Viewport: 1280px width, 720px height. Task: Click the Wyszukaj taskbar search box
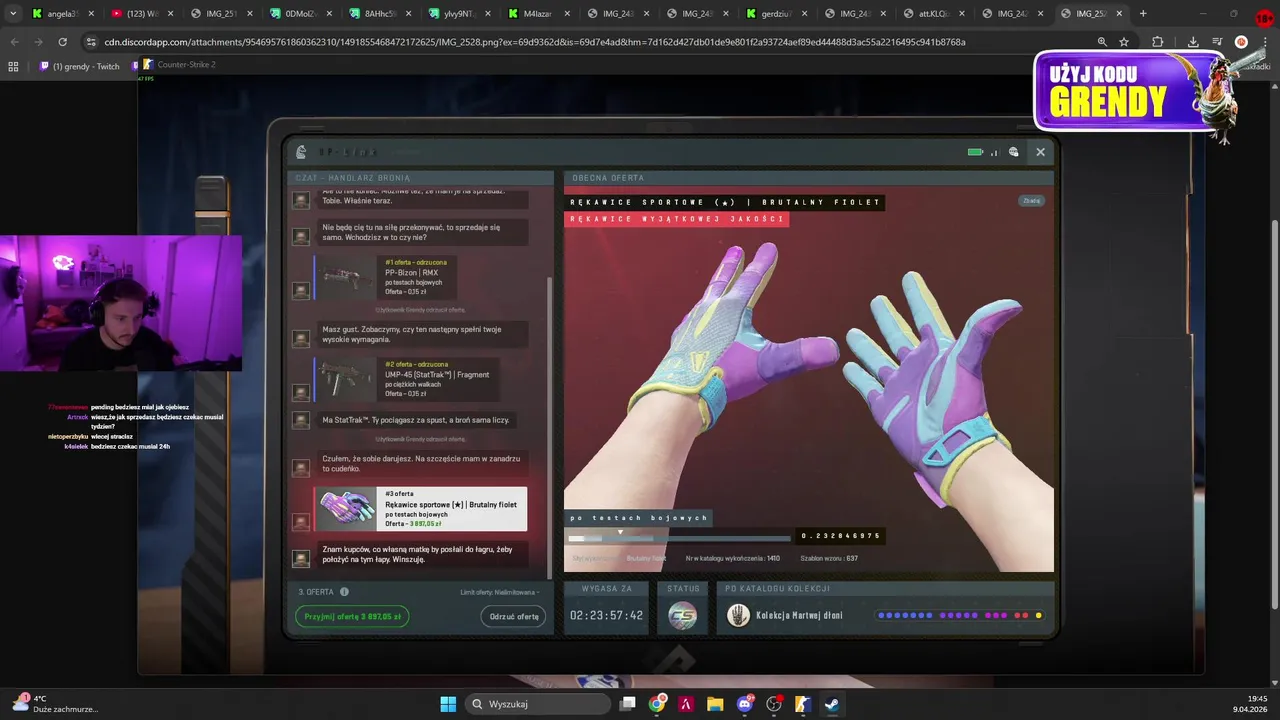click(540, 704)
